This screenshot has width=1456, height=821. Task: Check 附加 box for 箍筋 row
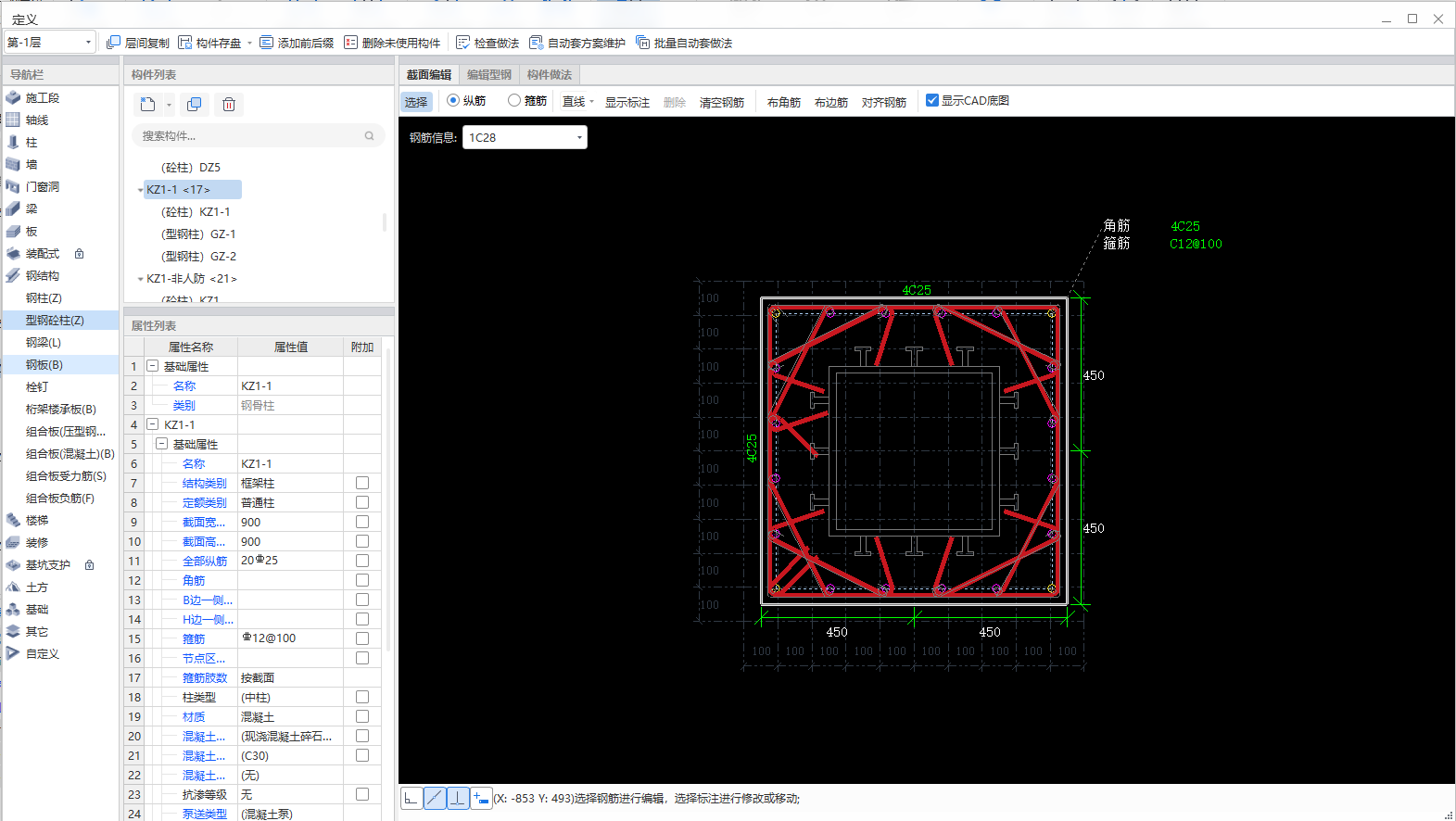click(362, 638)
